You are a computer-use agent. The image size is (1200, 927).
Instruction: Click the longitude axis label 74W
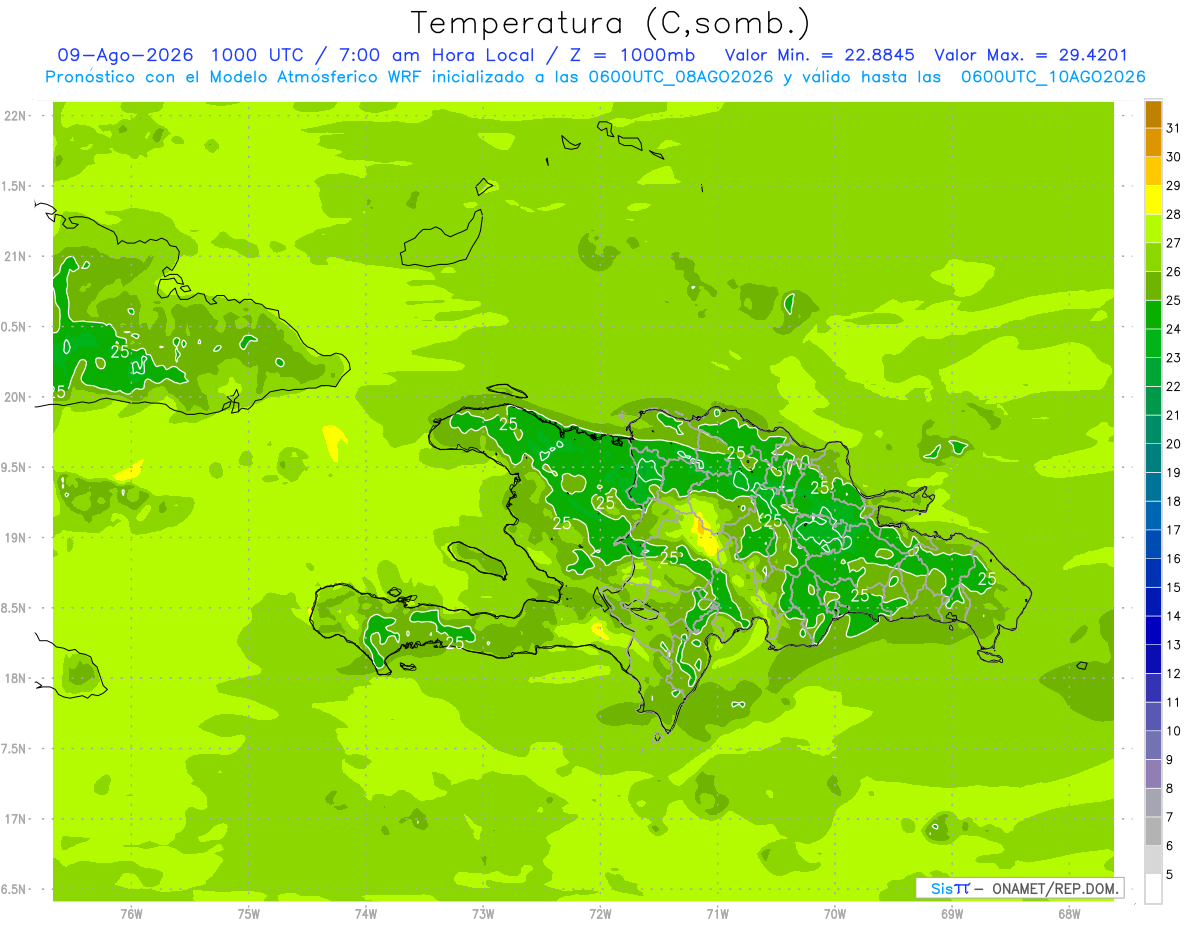click(366, 914)
